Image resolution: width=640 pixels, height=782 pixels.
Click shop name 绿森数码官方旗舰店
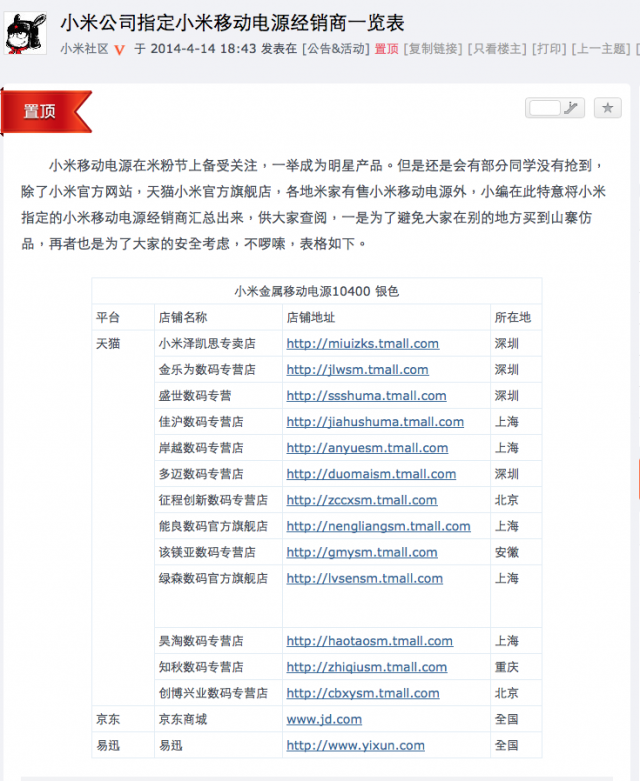[213, 579]
